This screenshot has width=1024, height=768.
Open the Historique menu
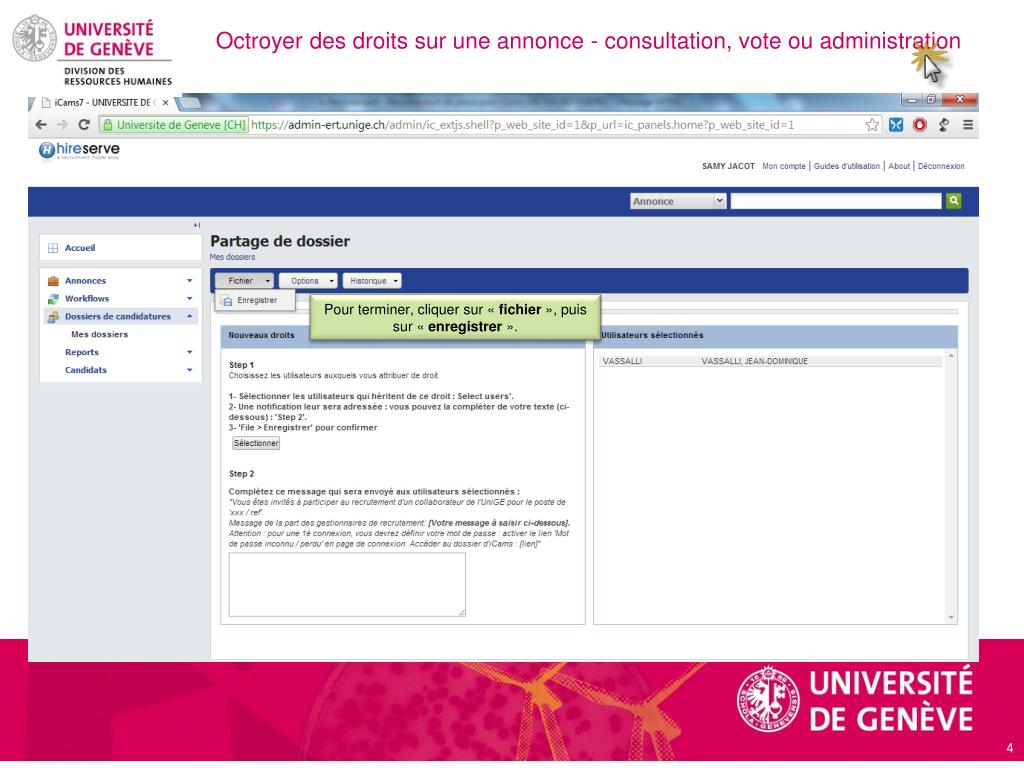click(x=372, y=281)
